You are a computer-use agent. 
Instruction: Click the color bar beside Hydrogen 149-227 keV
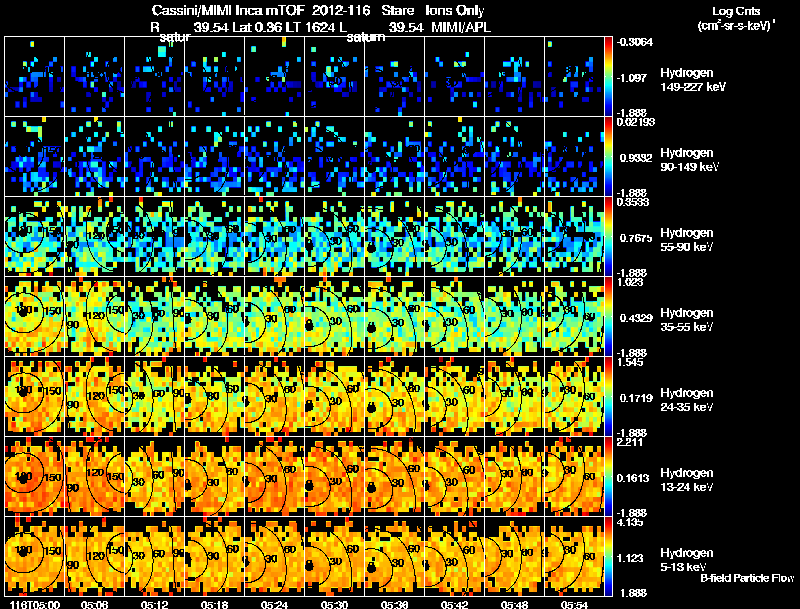pos(608,77)
